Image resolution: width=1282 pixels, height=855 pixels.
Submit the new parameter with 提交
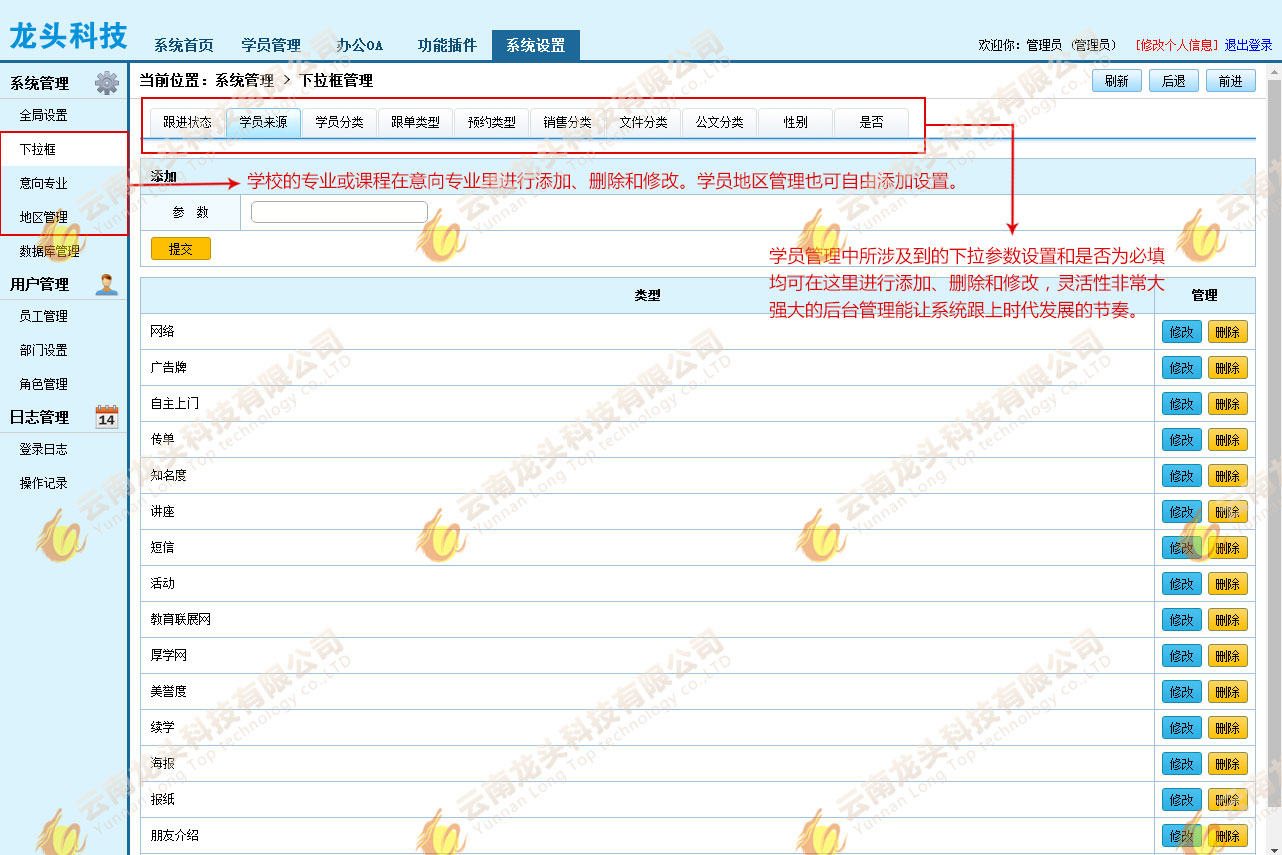coord(180,249)
